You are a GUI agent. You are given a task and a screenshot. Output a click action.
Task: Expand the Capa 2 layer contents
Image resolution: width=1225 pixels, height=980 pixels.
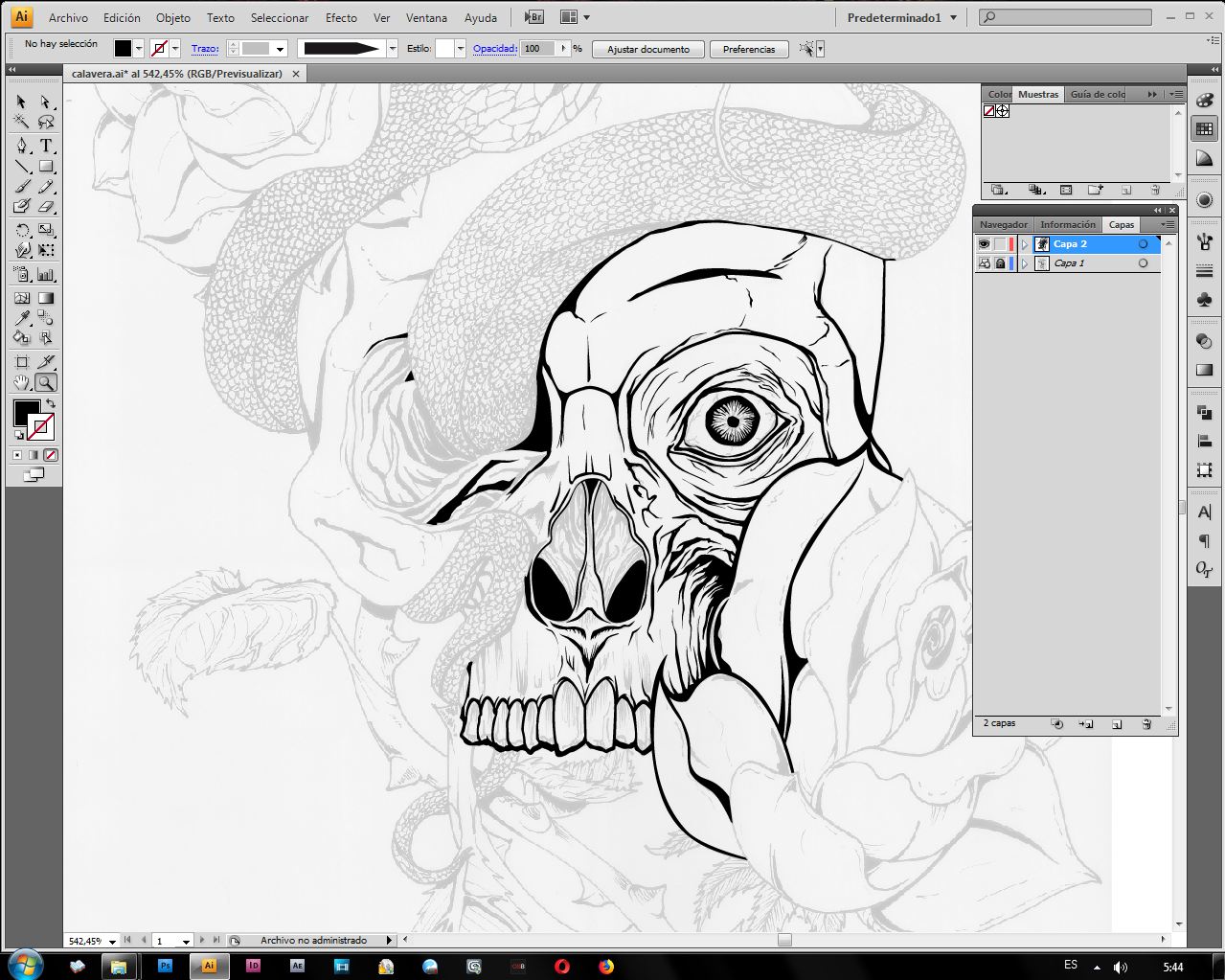[x=1025, y=244]
